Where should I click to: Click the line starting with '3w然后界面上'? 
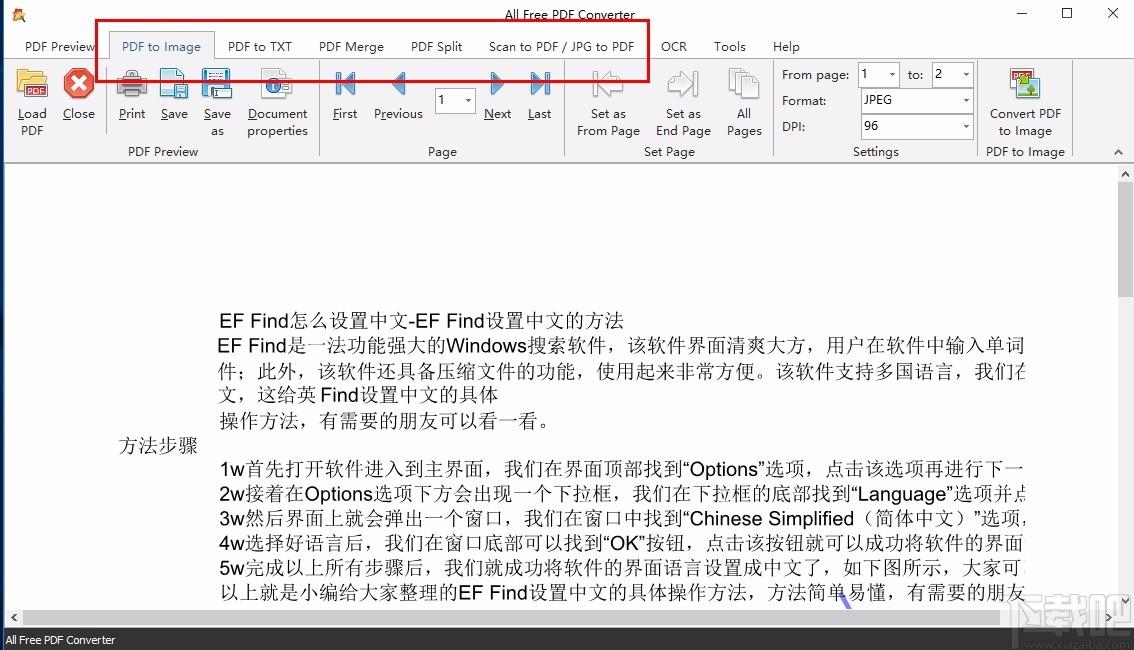tap(622, 518)
